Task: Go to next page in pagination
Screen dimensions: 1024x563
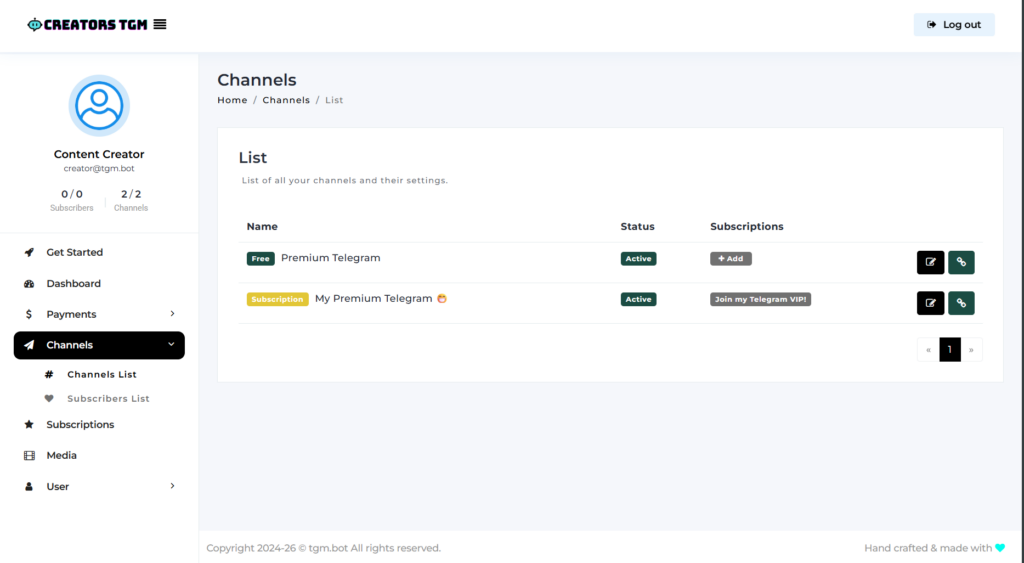Action: click(972, 349)
